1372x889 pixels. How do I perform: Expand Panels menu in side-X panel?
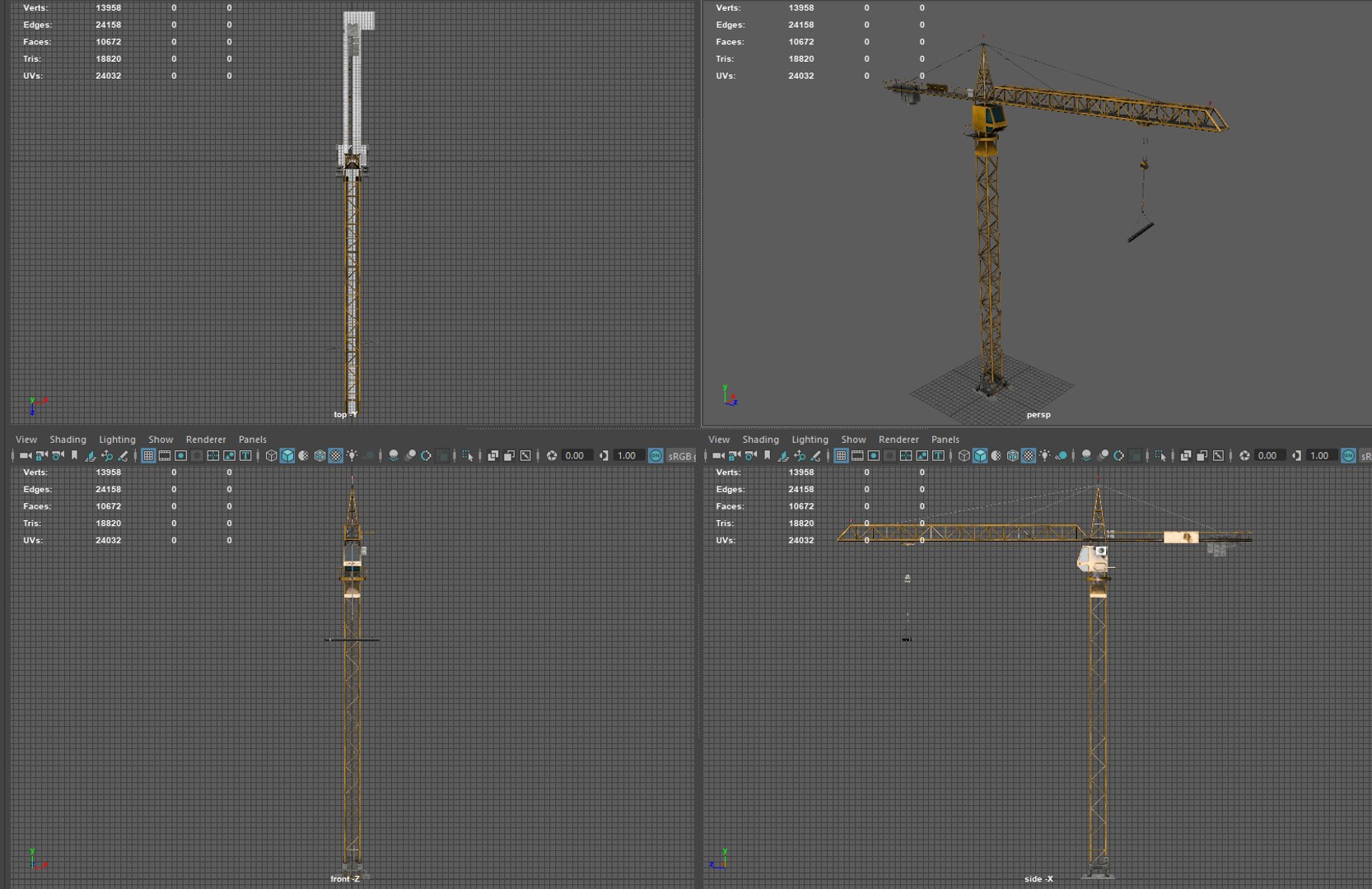tap(945, 440)
